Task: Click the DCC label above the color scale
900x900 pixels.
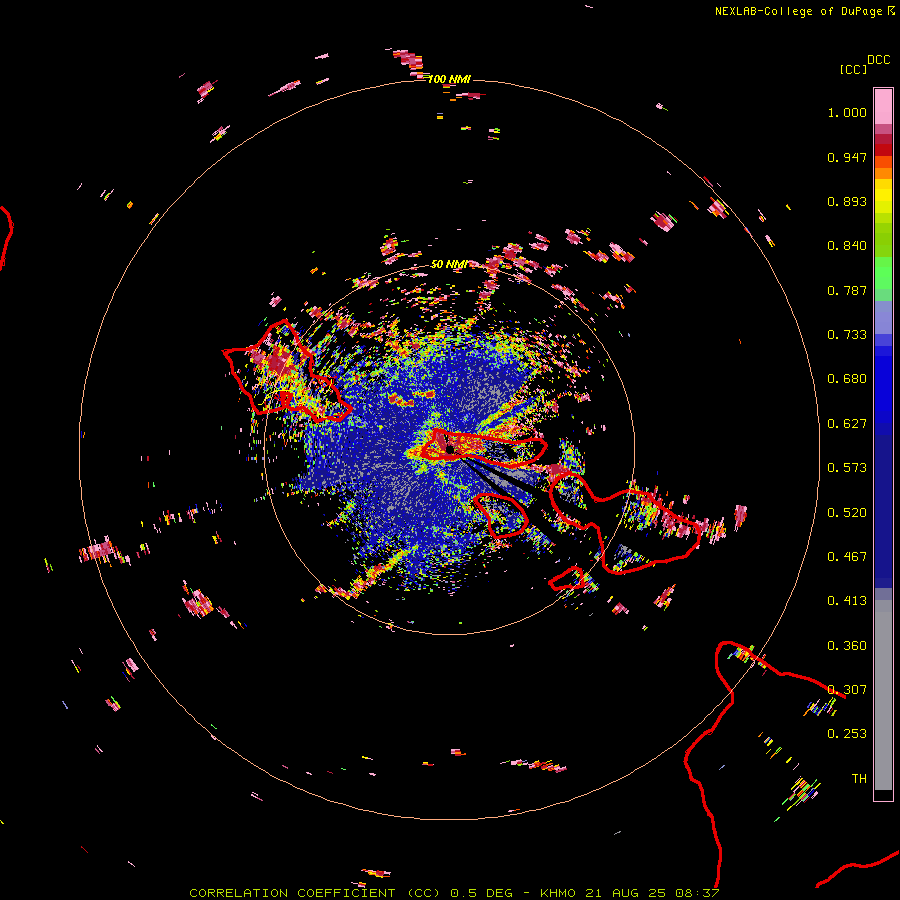Action: pyautogui.click(x=879, y=60)
